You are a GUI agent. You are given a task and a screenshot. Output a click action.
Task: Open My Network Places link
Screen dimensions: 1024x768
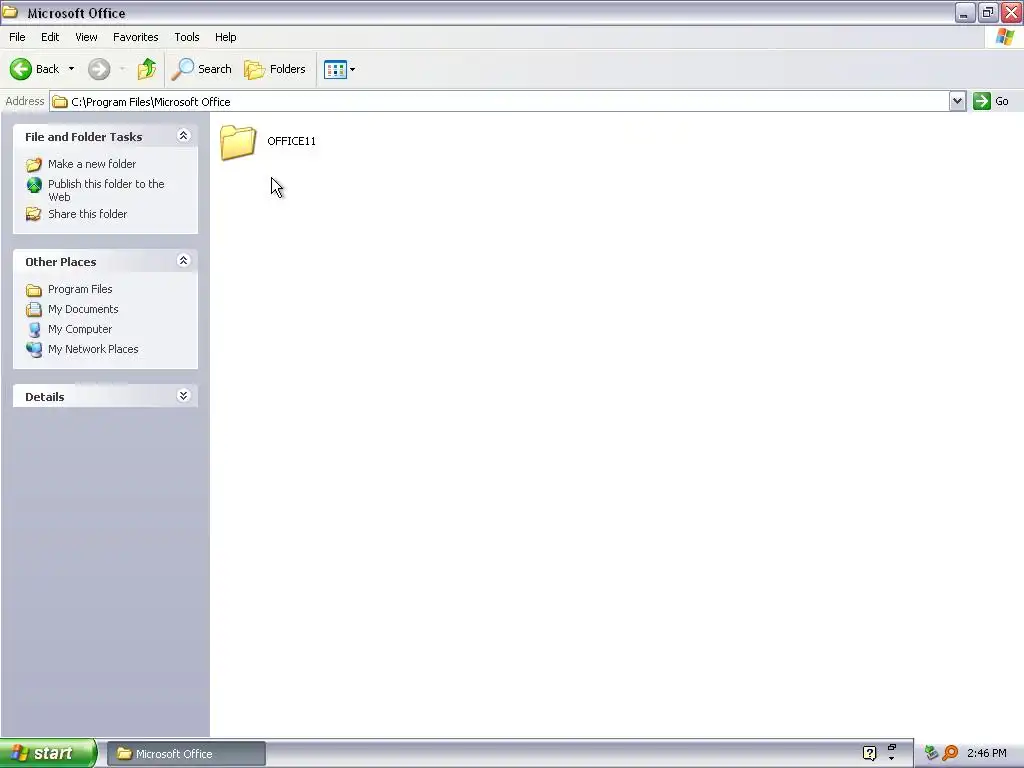coord(93,349)
